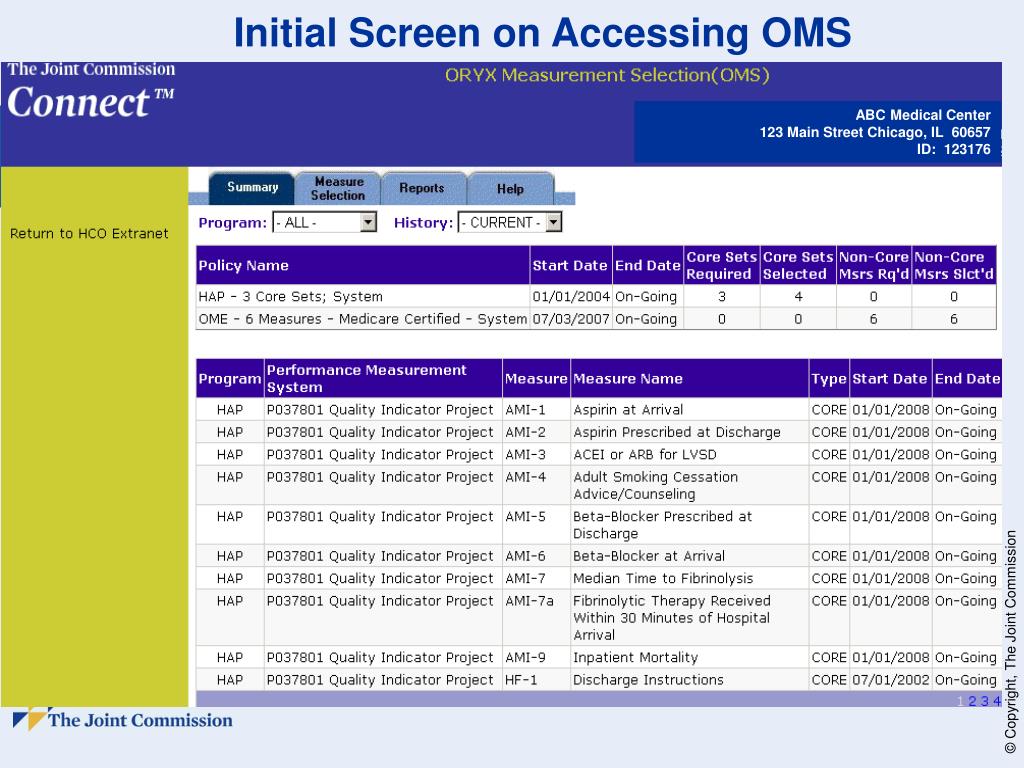Image resolution: width=1024 pixels, height=768 pixels.
Task: Select measure code AMI-1
Action: pos(525,410)
